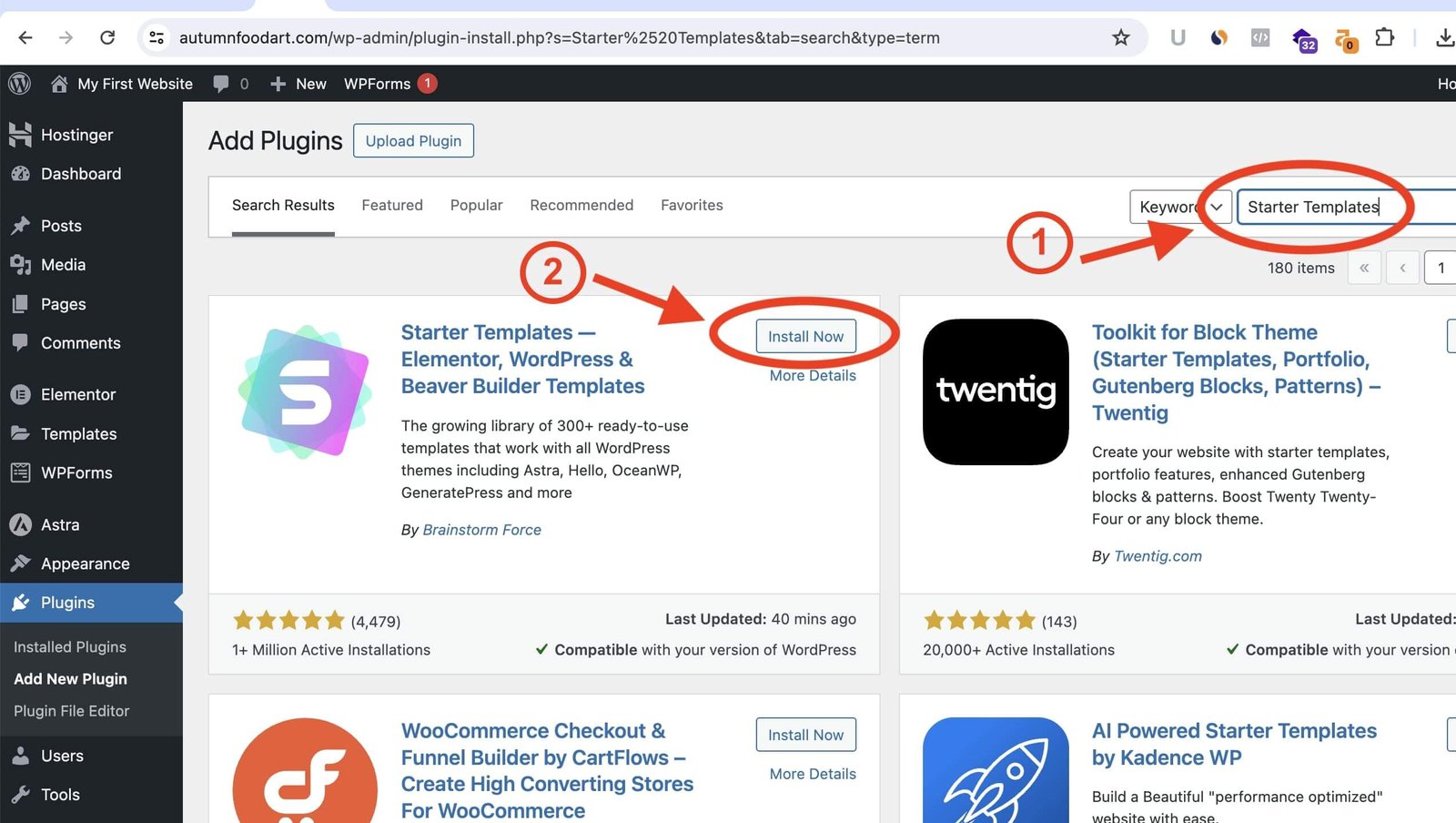Open Pages menu in sidebar
This screenshot has width=1456, height=823.
(91, 304)
